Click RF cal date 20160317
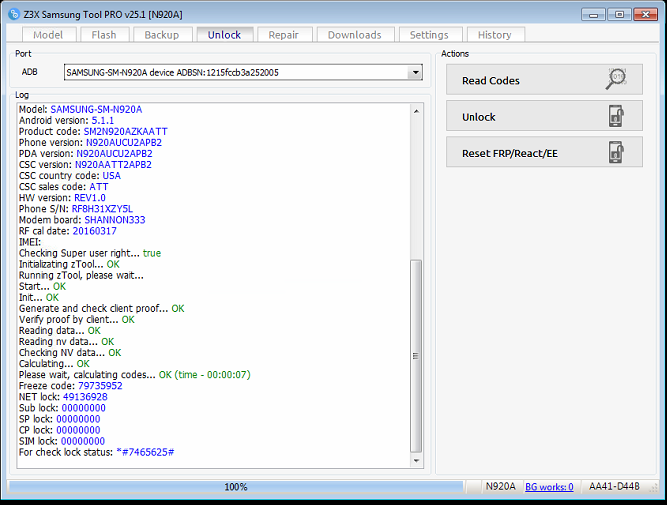The height and width of the screenshot is (505, 667). (94, 231)
